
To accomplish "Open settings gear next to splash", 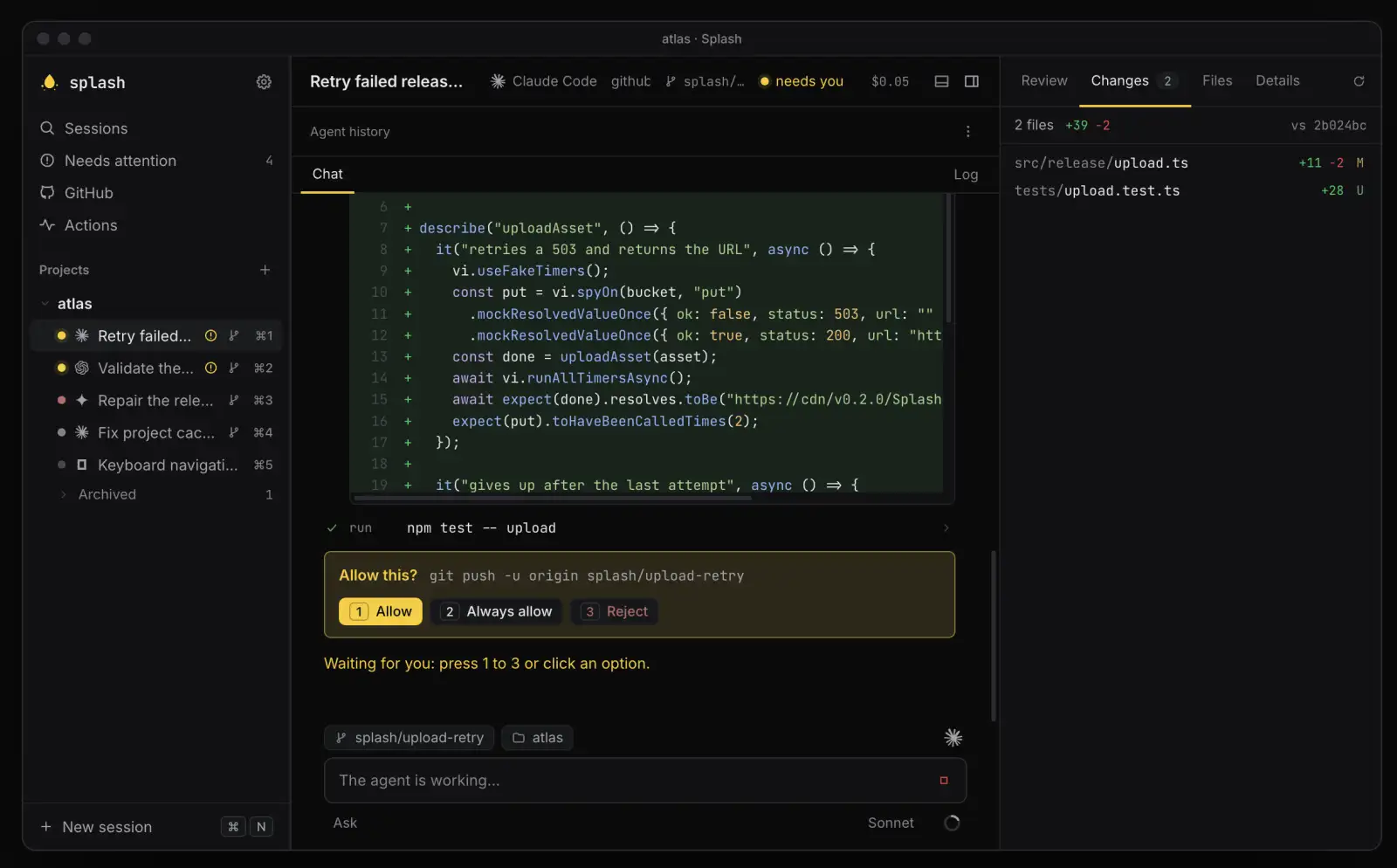I will 264,82.
